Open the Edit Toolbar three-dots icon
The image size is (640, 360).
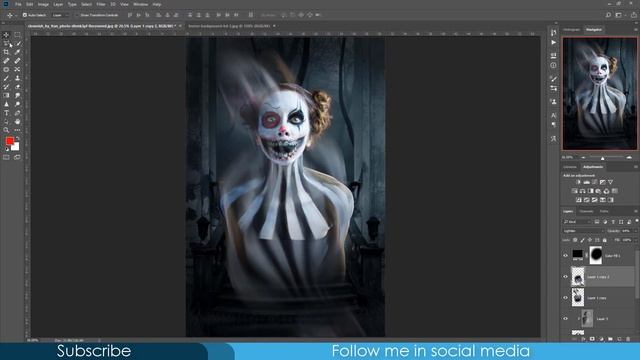[x=17, y=130]
